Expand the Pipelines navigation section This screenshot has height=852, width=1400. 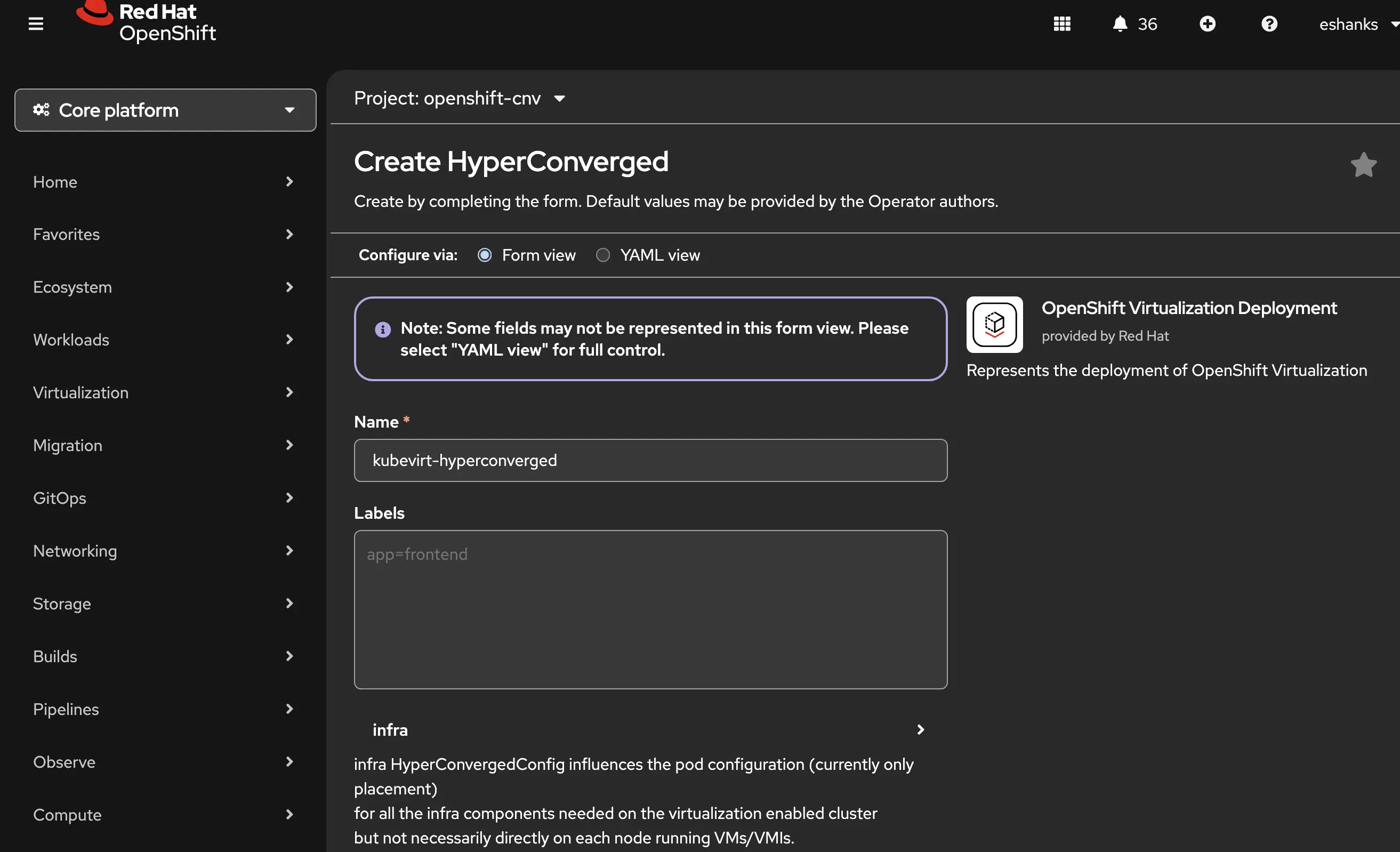(164, 709)
